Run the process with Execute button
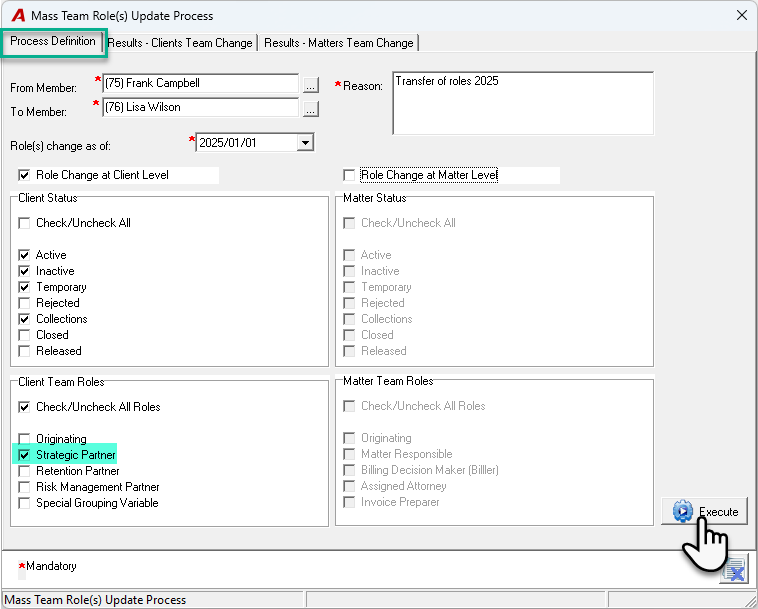Screen dimensions: 758x609 pyautogui.click(x=704, y=511)
